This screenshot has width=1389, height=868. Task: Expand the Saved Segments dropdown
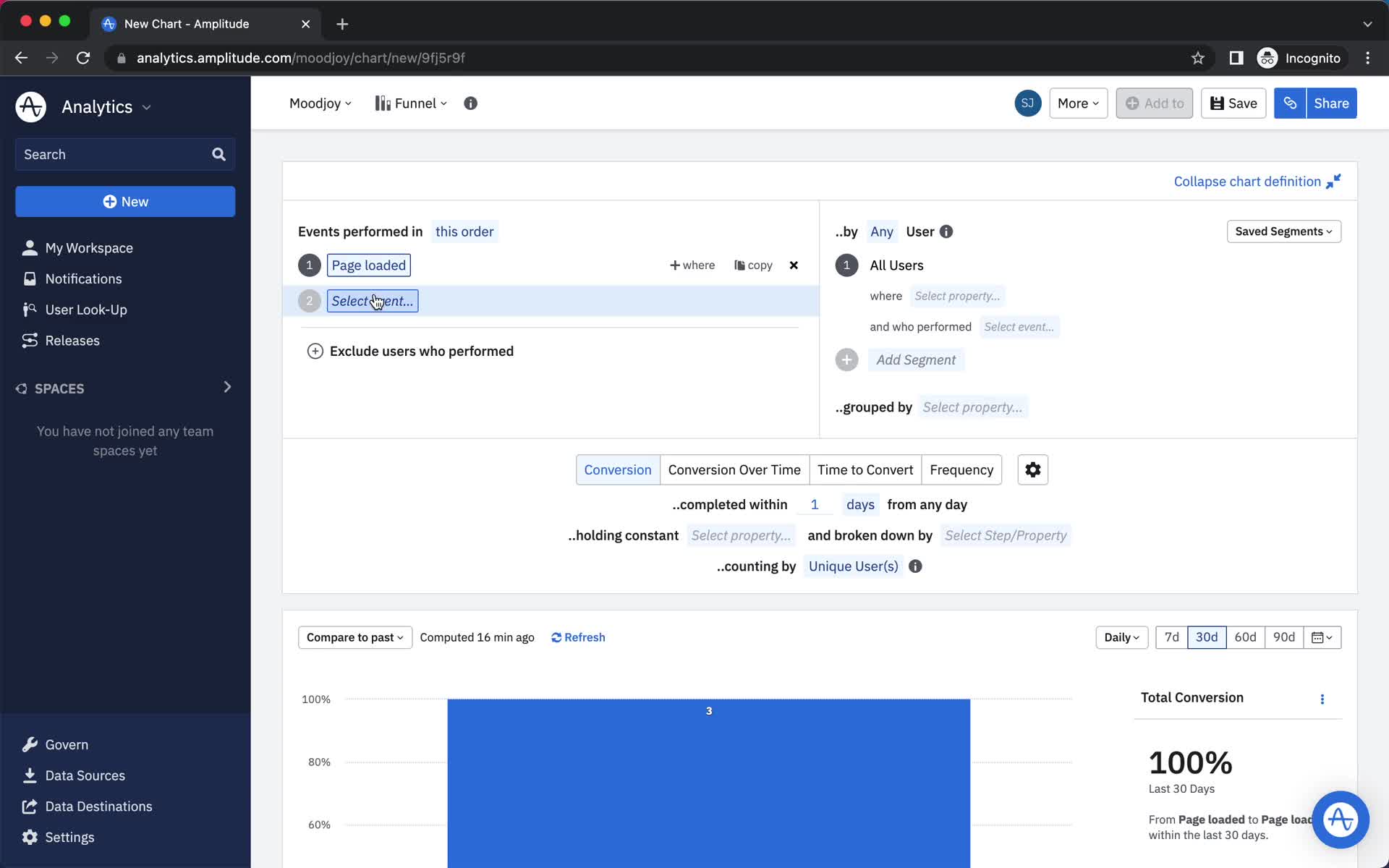(x=1283, y=231)
